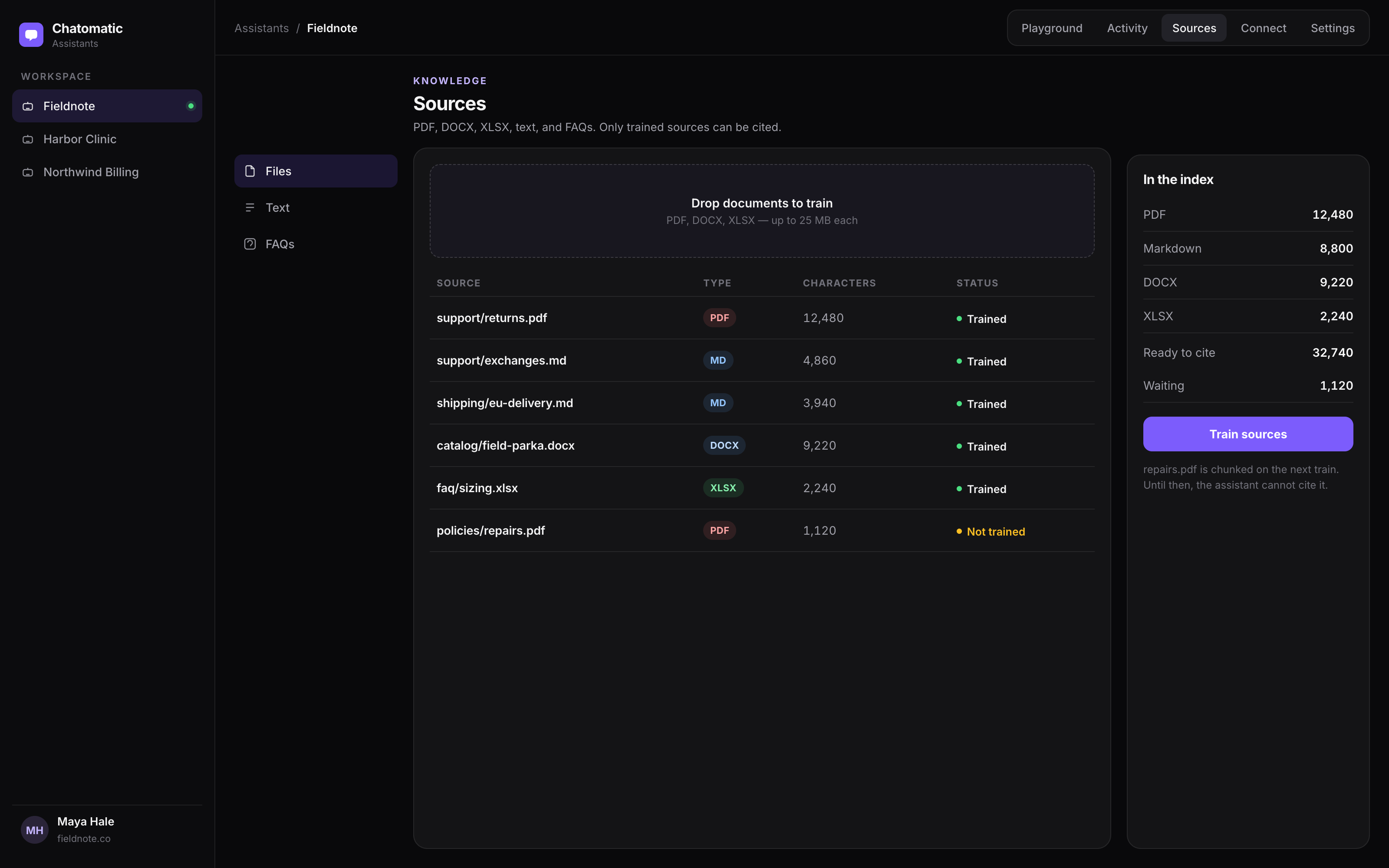The height and width of the screenshot is (868, 1389).
Task: Open the FAQs sources section
Action: click(316, 244)
